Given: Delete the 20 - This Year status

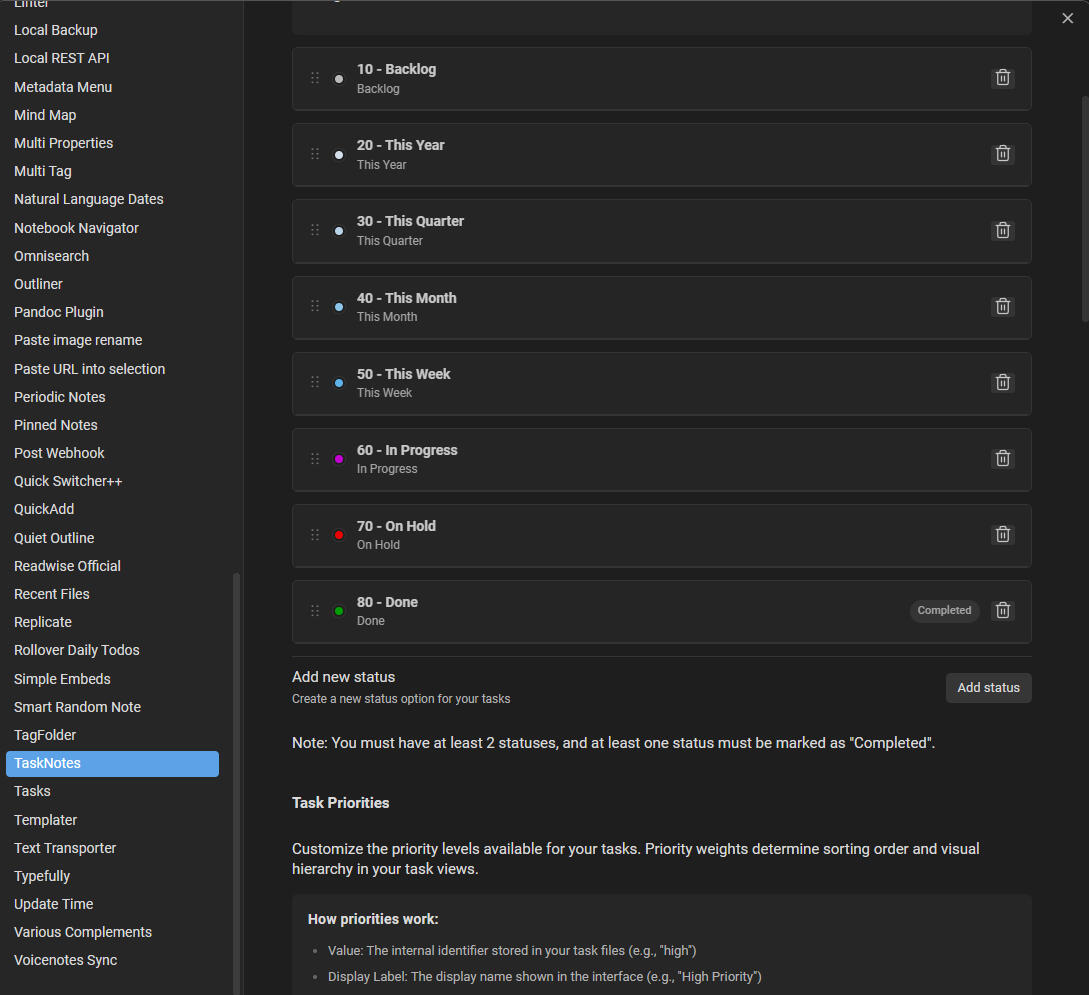Looking at the screenshot, I should click(x=1002, y=154).
